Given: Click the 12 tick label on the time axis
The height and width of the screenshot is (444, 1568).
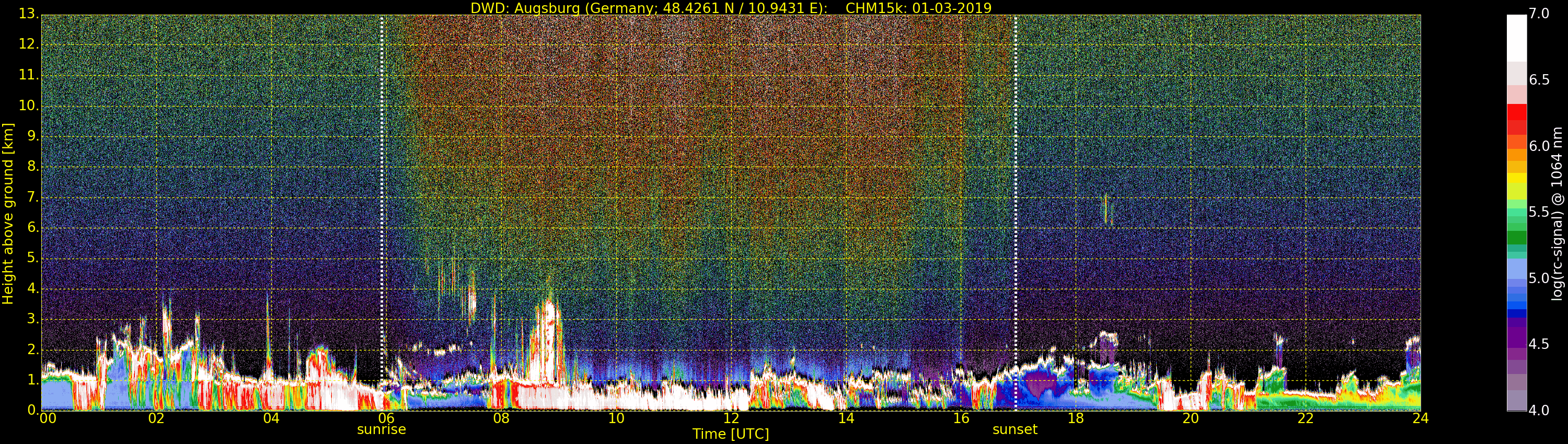Looking at the screenshot, I should click(x=731, y=418).
